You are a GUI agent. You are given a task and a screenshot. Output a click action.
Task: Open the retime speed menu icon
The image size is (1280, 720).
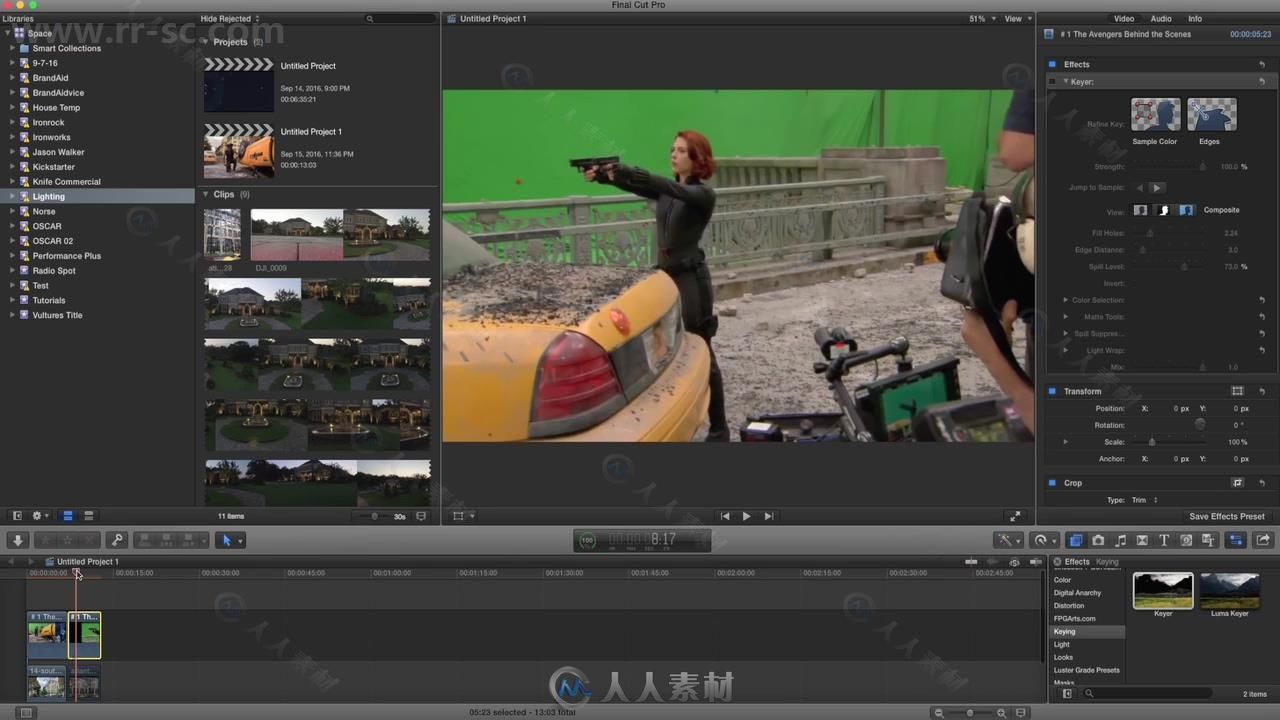pyautogui.click(x=1042, y=540)
